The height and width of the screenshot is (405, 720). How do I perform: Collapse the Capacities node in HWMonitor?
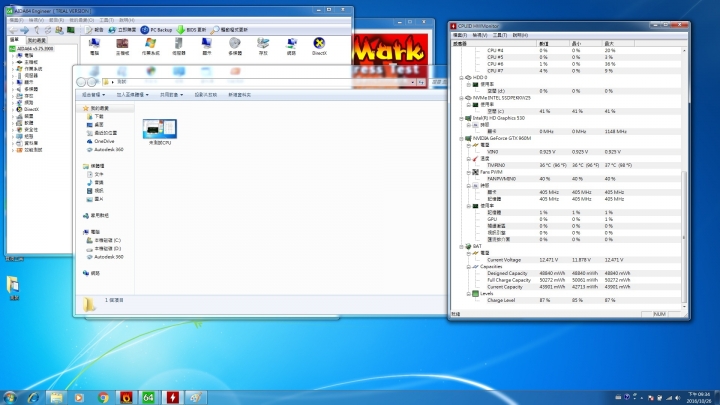point(468,267)
